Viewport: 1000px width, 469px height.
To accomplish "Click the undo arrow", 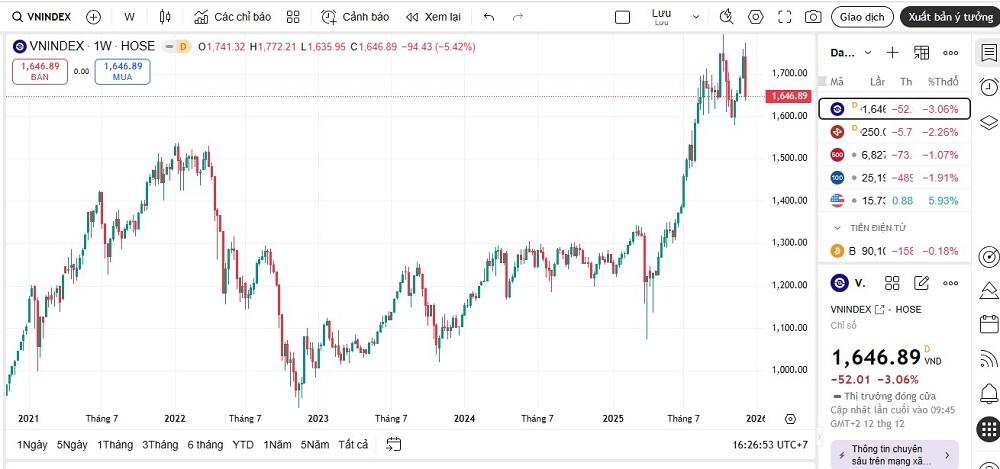I will coord(489,17).
